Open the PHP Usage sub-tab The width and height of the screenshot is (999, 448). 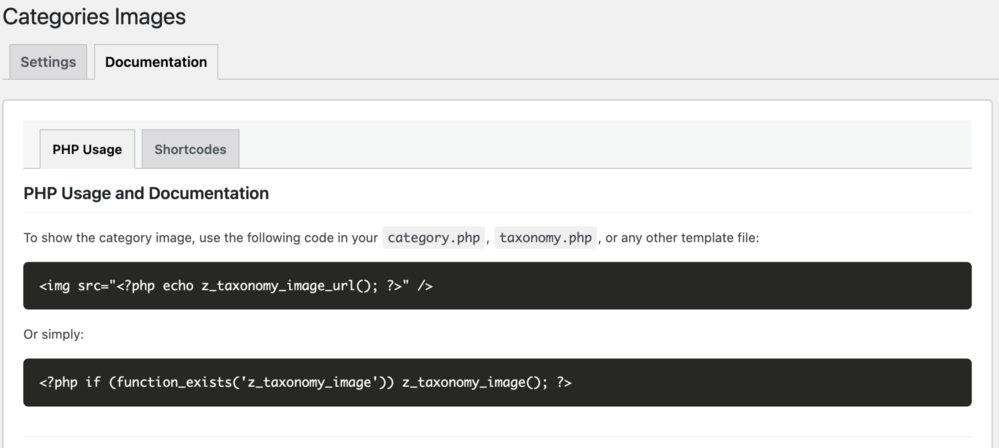(87, 149)
